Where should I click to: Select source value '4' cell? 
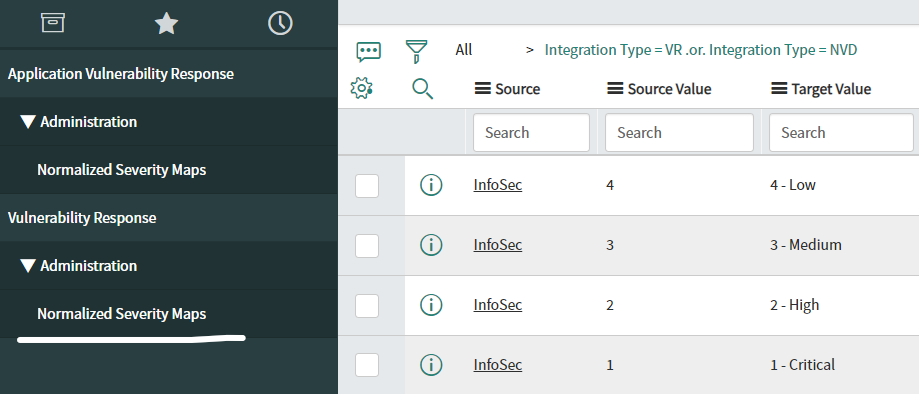point(610,186)
